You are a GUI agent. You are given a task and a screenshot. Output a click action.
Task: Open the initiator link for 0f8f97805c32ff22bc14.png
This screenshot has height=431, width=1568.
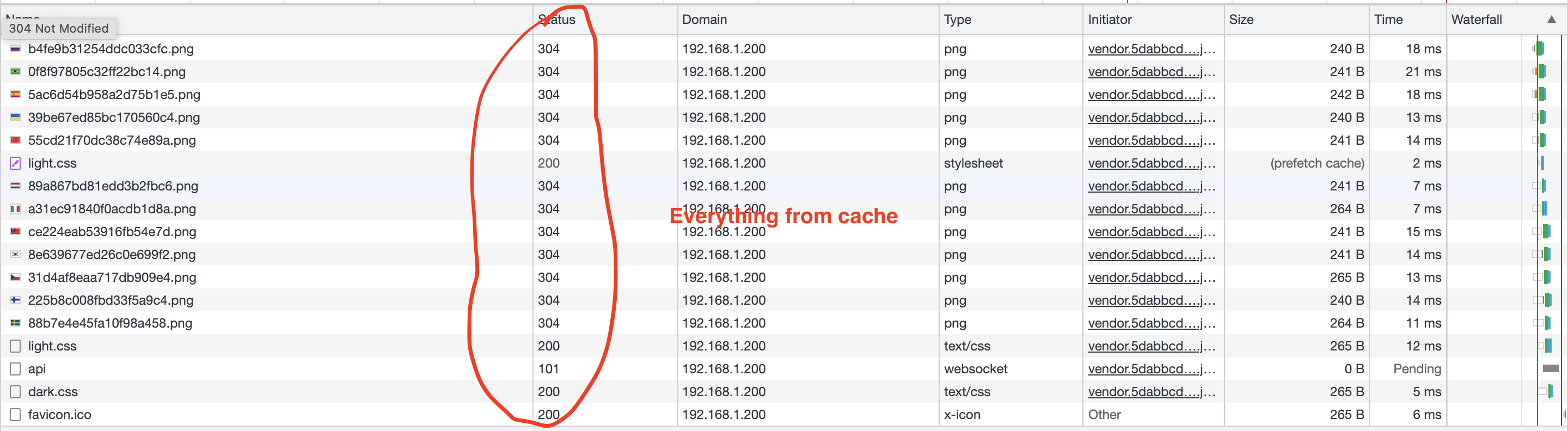(x=1151, y=72)
